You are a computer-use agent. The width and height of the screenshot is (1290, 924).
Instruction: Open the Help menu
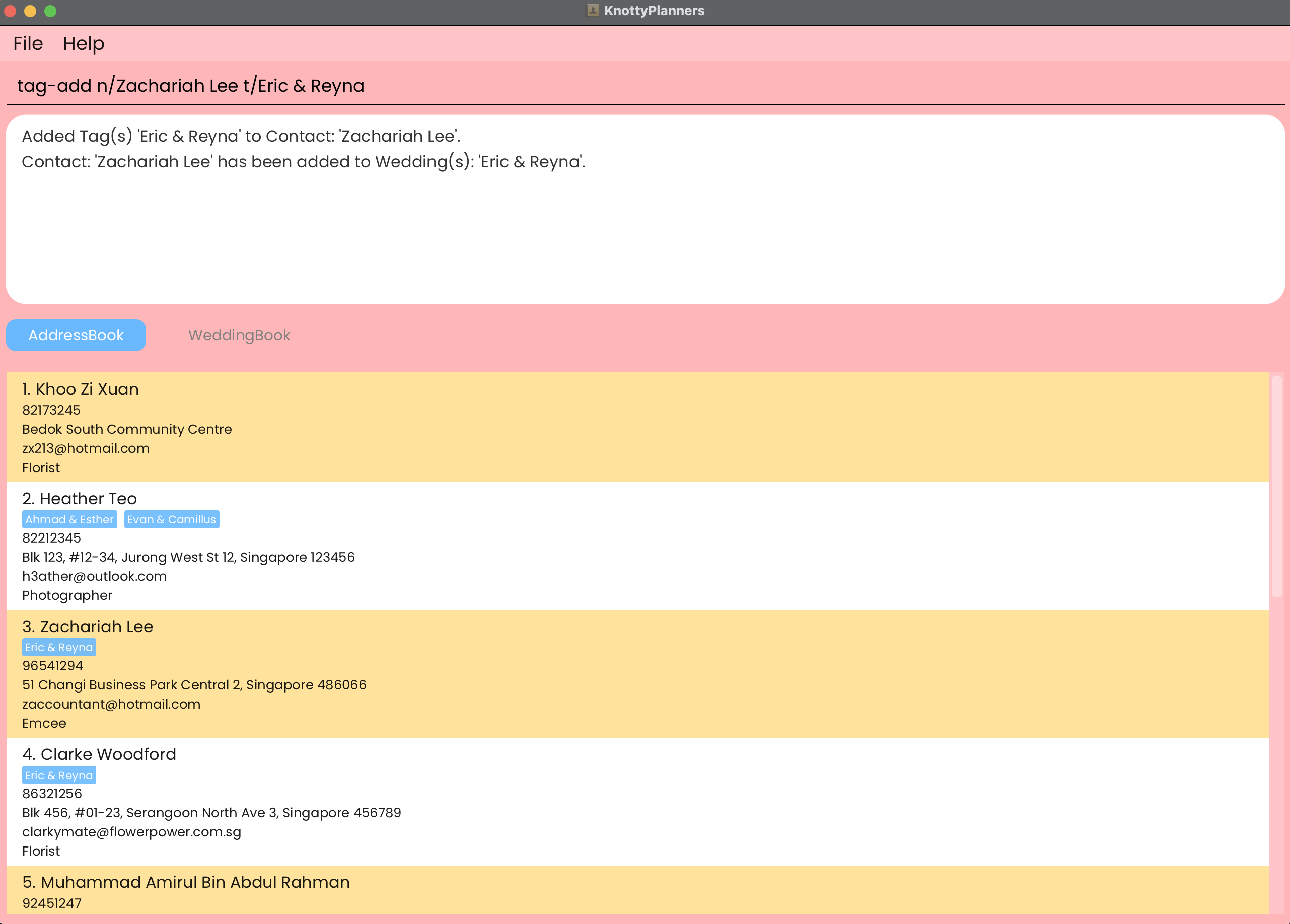(x=84, y=43)
